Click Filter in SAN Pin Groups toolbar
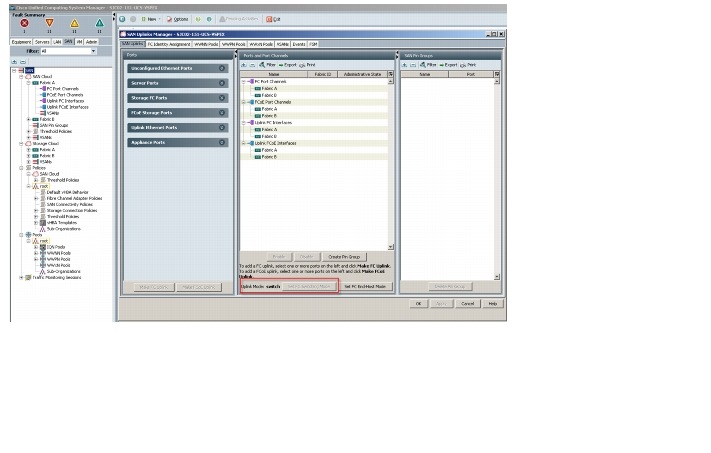This screenshot has width=711, height=453. (428, 65)
